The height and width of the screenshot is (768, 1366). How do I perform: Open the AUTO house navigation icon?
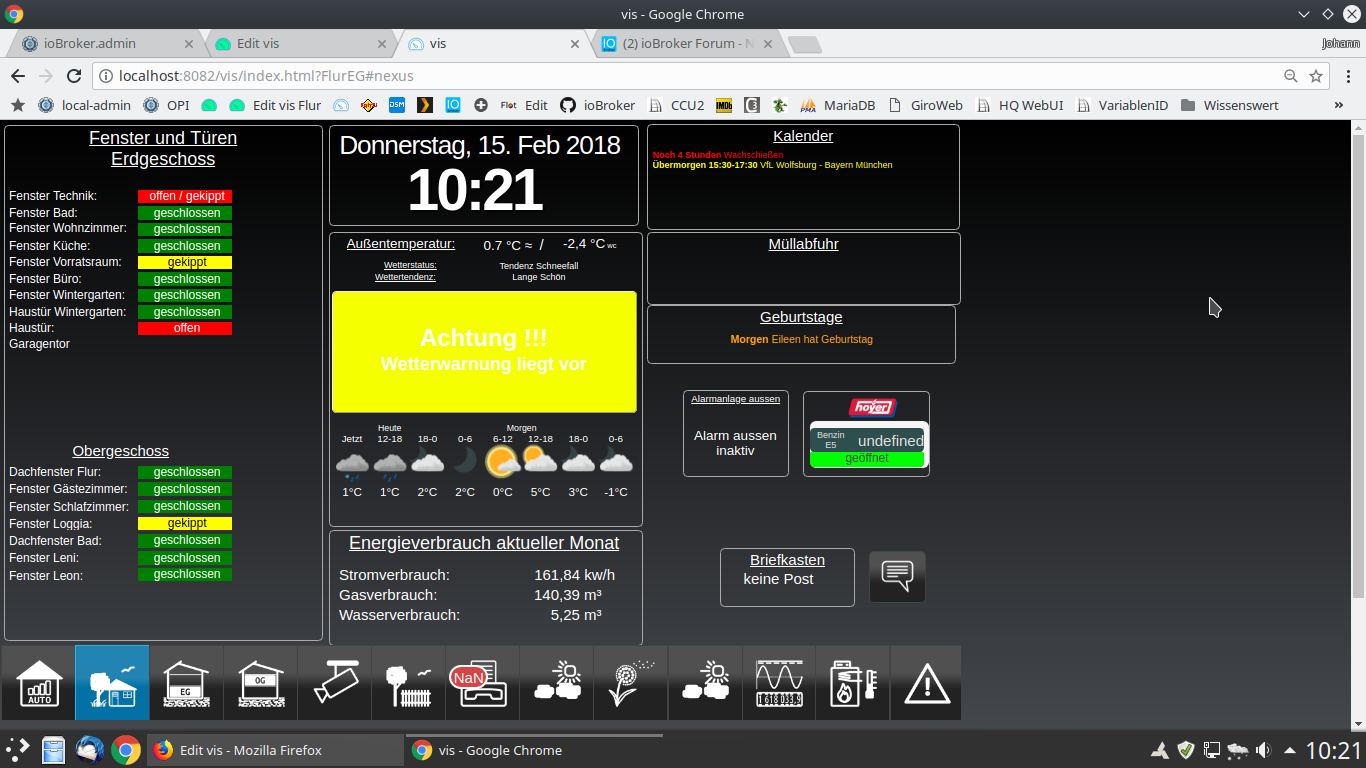[38, 683]
